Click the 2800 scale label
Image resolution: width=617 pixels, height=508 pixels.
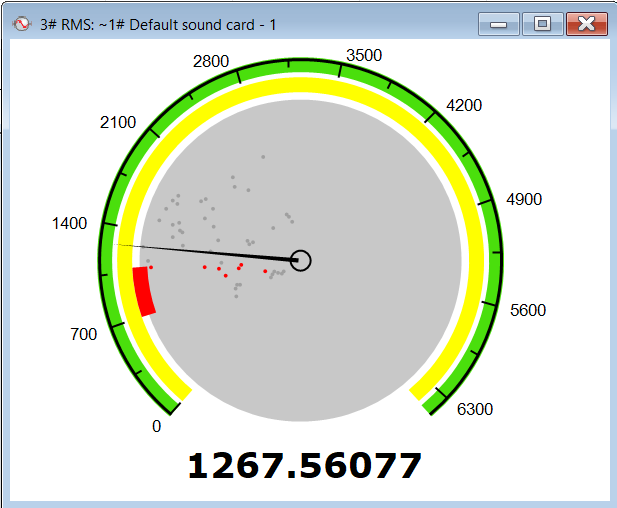click(211, 62)
